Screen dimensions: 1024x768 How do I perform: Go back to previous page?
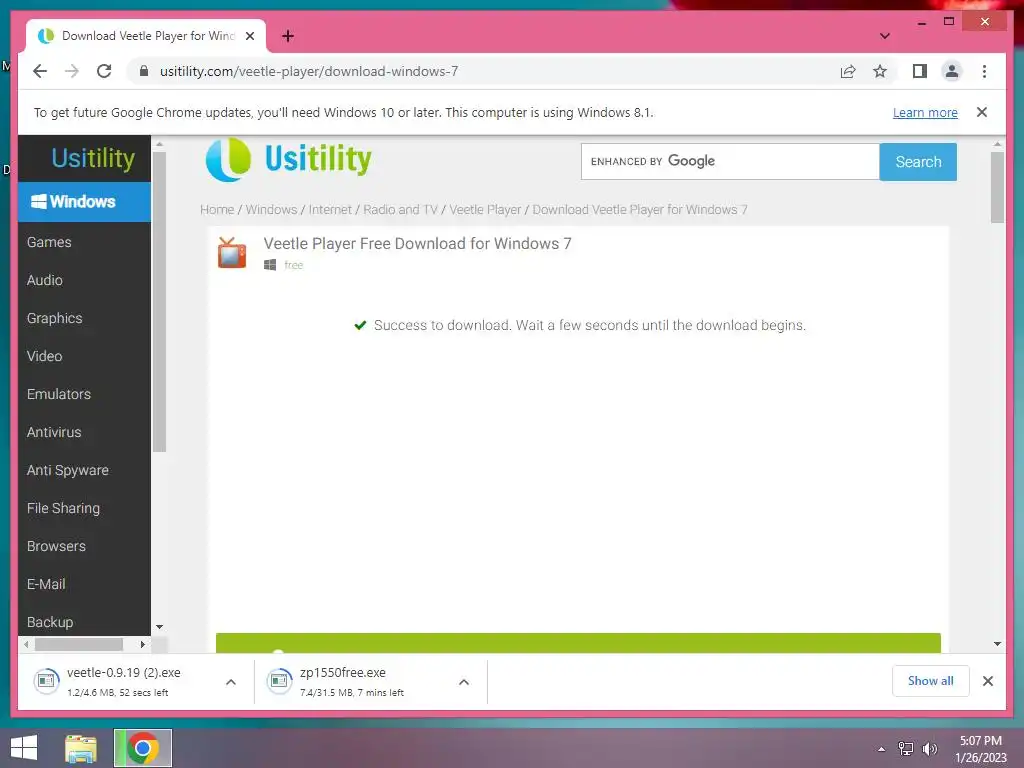(x=40, y=71)
